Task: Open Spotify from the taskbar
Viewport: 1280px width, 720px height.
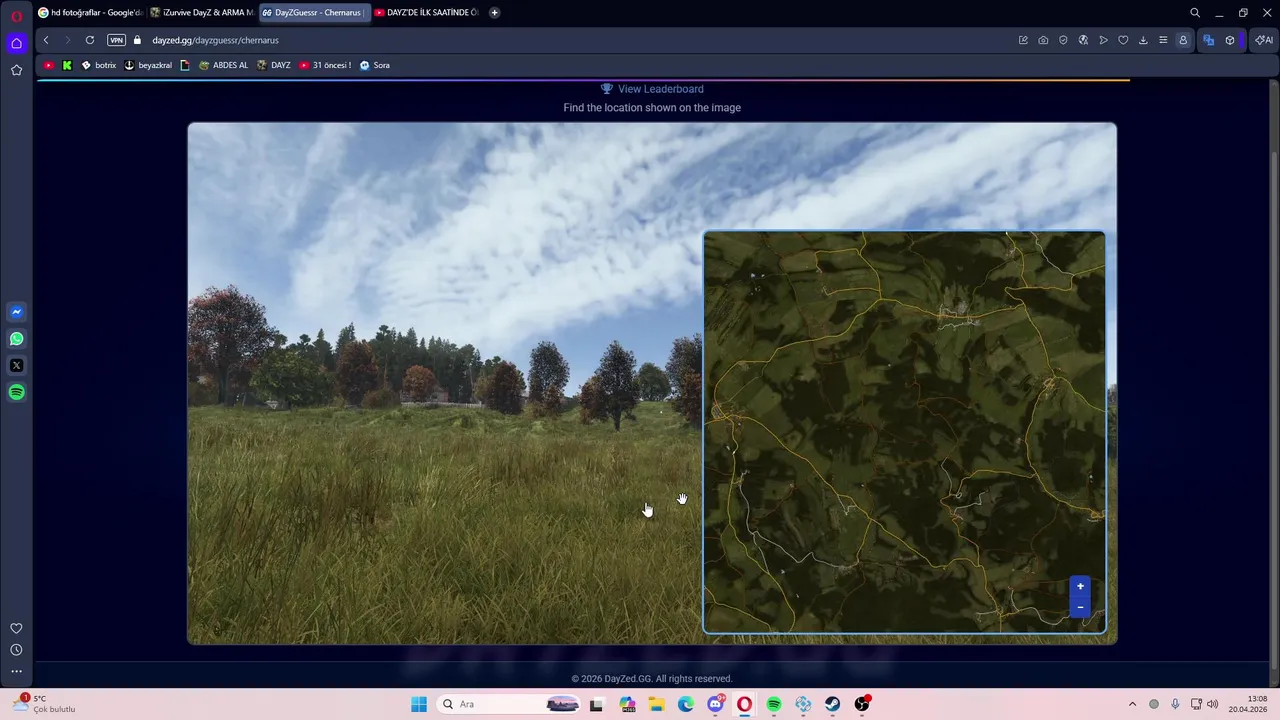Action: click(774, 704)
